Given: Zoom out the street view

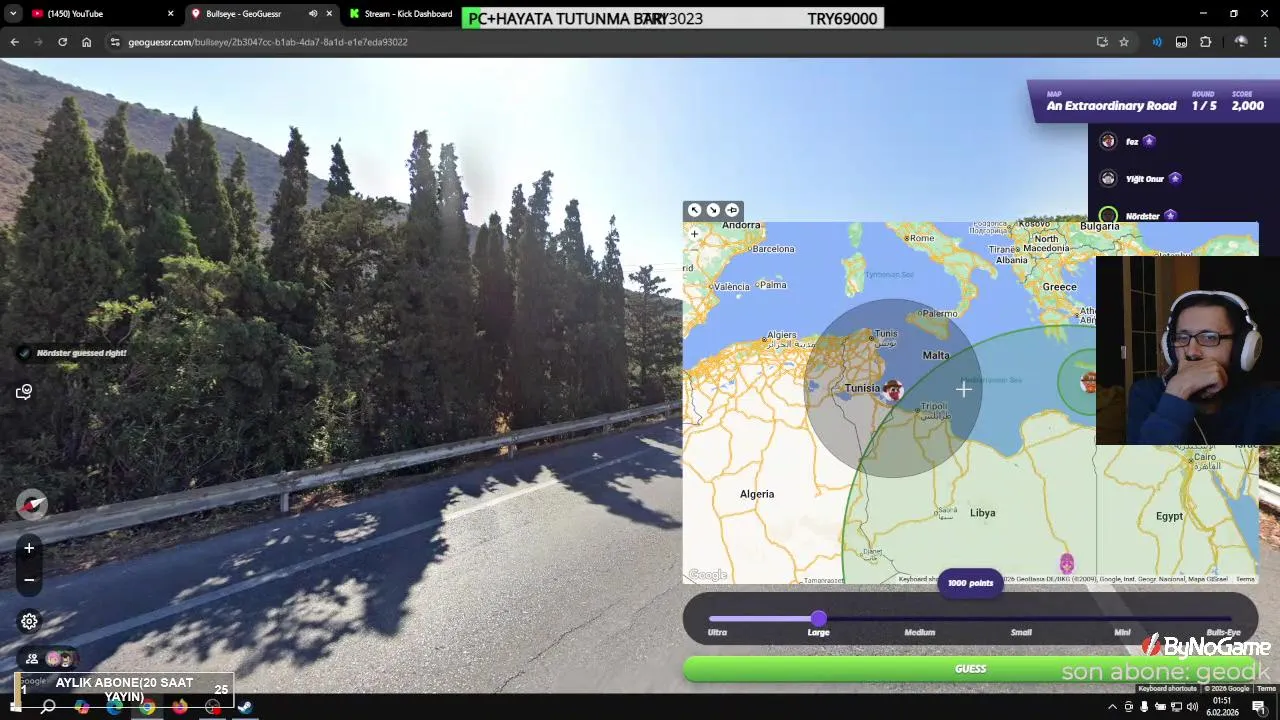Looking at the screenshot, I should coord(29,580).
